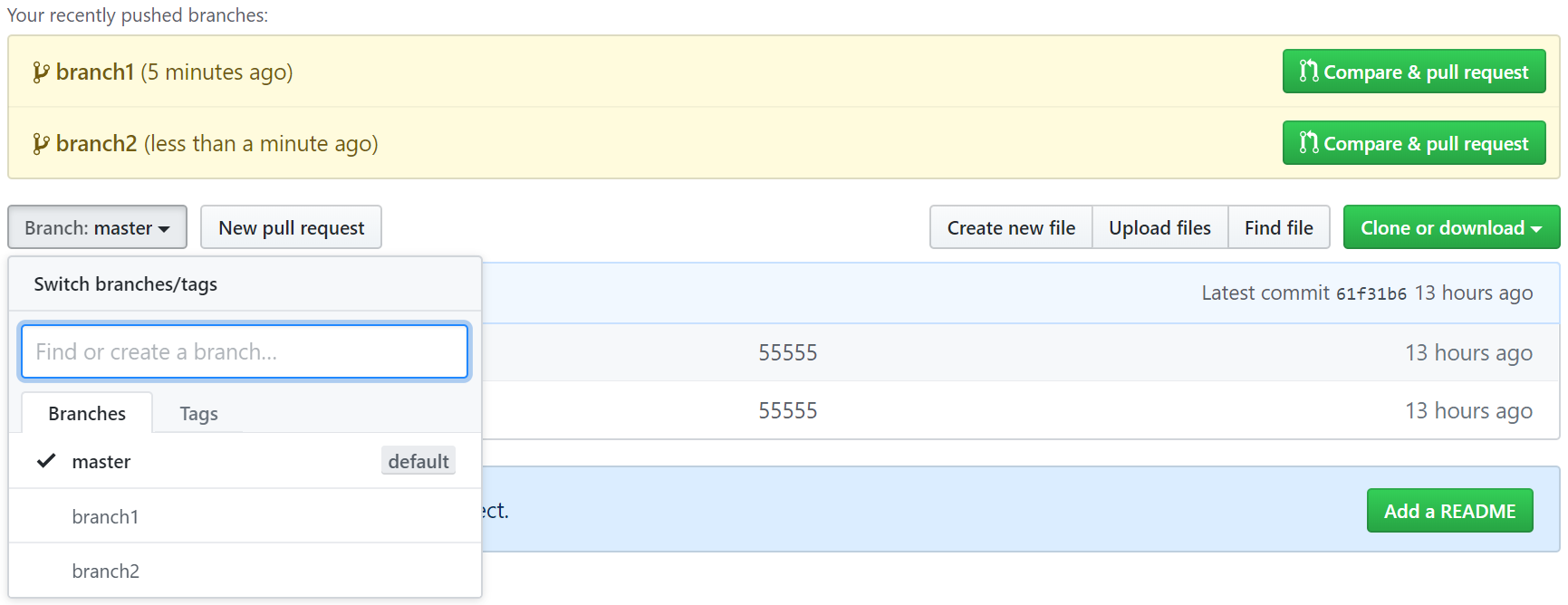Focus the Find or create a branch field
This screenshot has height=605, width=1568.
245,351
